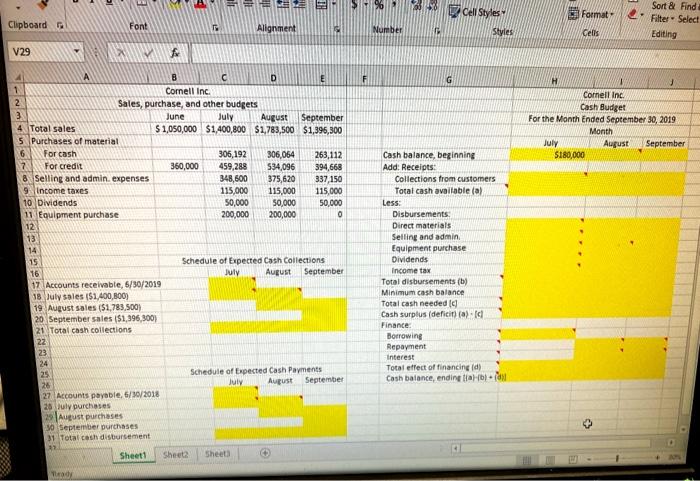Click the percent style icon
Screen dimensions: 700x481
pyautogui.click(x=379, y=6)
